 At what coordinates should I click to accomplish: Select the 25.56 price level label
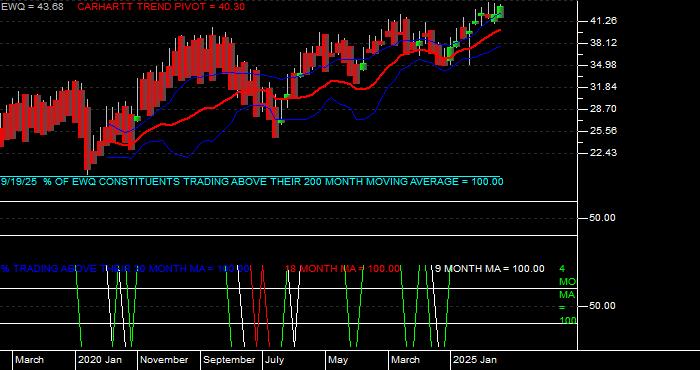pyautogui.click(x=603, y=131)
